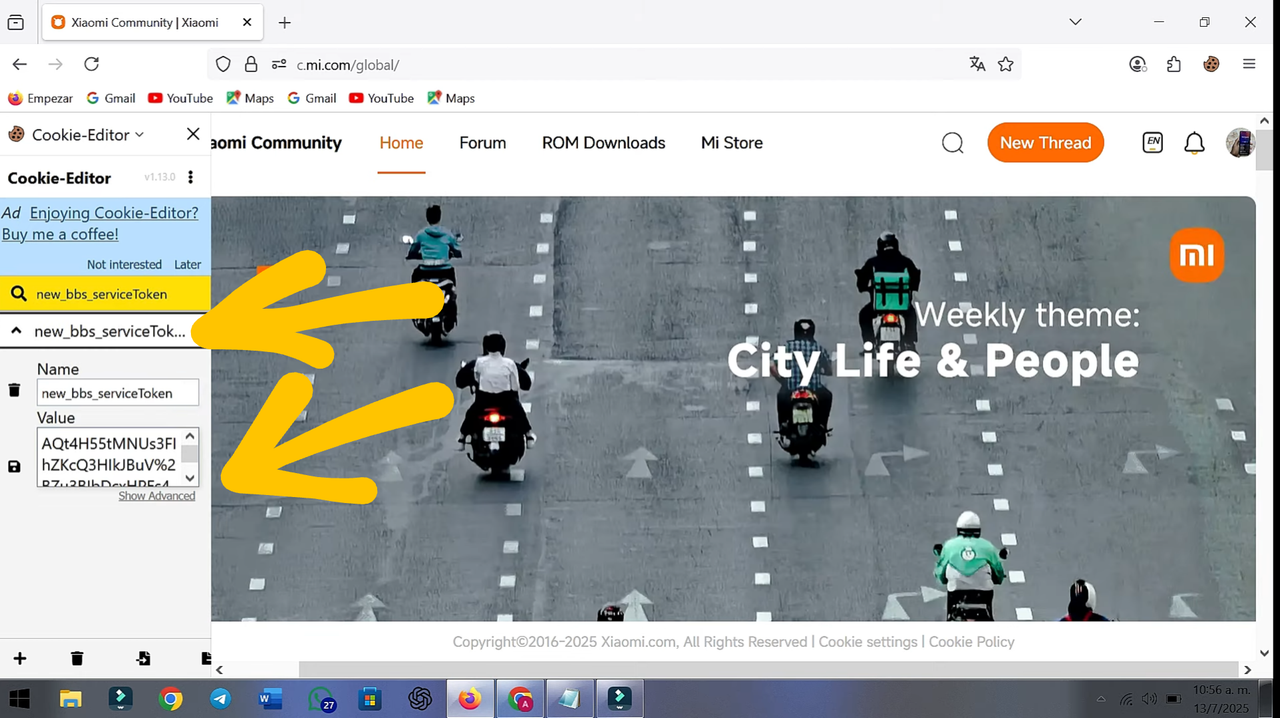Create a post with New Thread button

[x=1045, y=143]
